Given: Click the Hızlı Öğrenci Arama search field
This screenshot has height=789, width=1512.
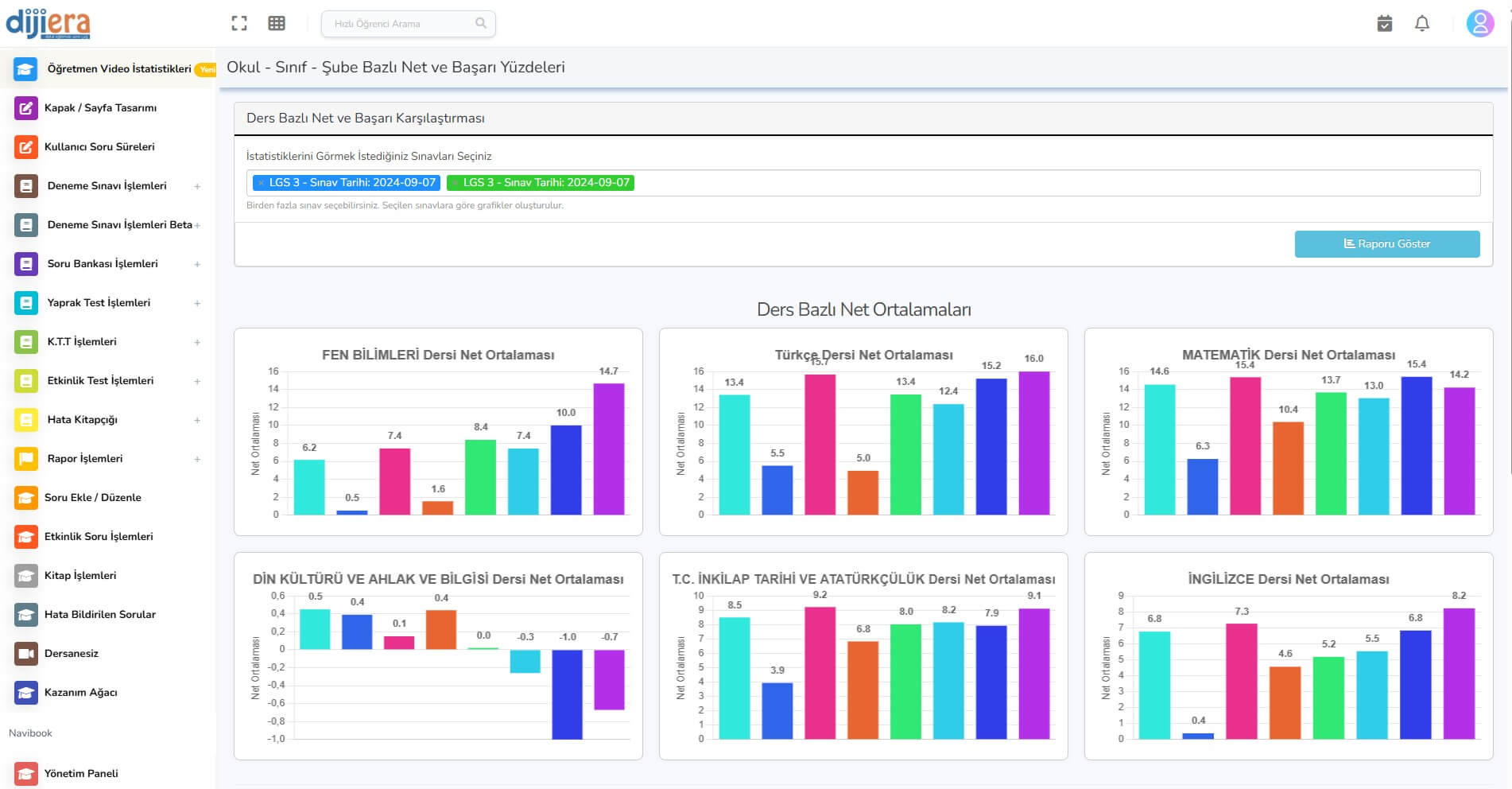Looking at the screenshot, I should (x=401, y=24).
